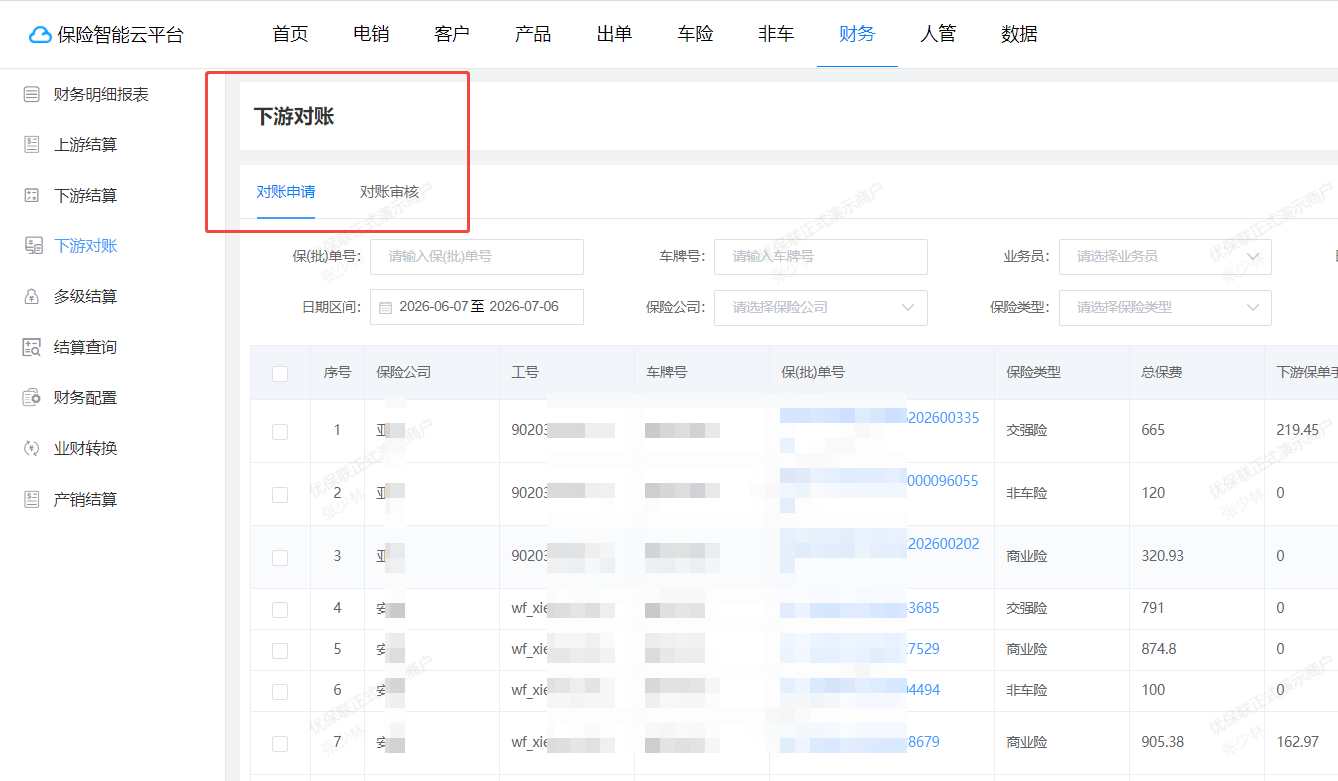
Task: Check the checkbox for row 5
Action: [280, 650]
